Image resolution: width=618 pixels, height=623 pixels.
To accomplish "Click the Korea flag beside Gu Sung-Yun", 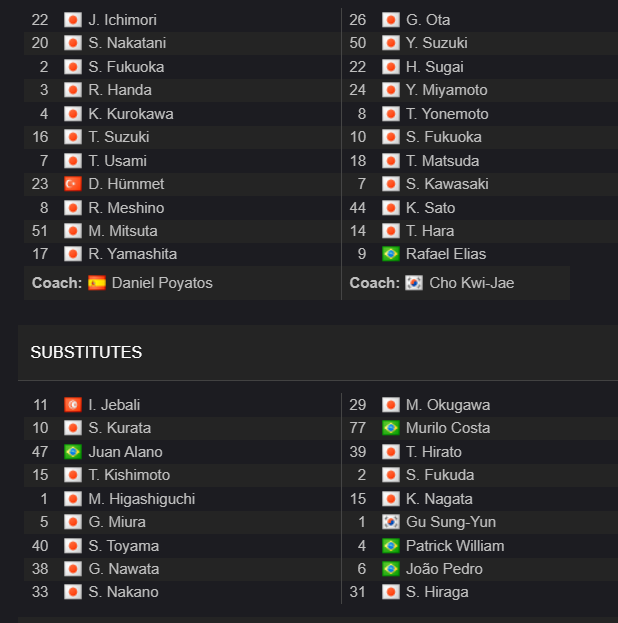I will click(x=391, y=522).
